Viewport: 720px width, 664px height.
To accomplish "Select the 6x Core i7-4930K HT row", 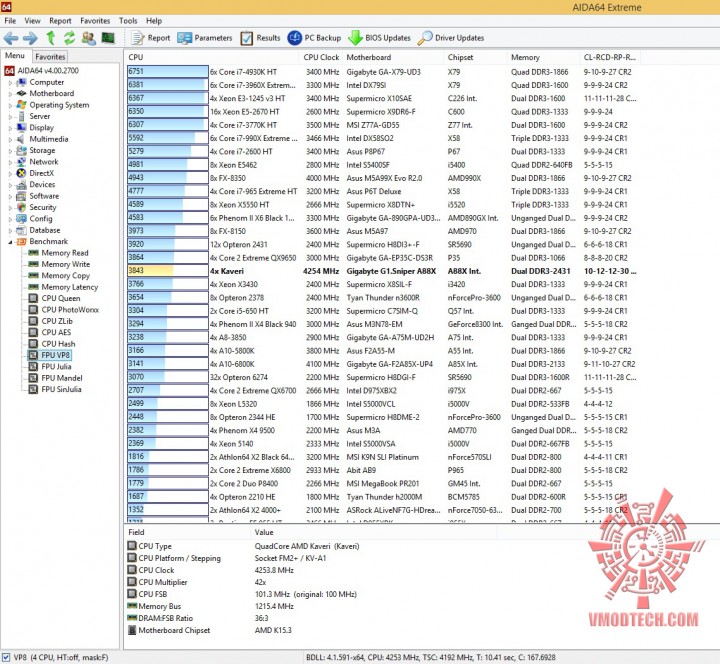I will click(382, 72).
